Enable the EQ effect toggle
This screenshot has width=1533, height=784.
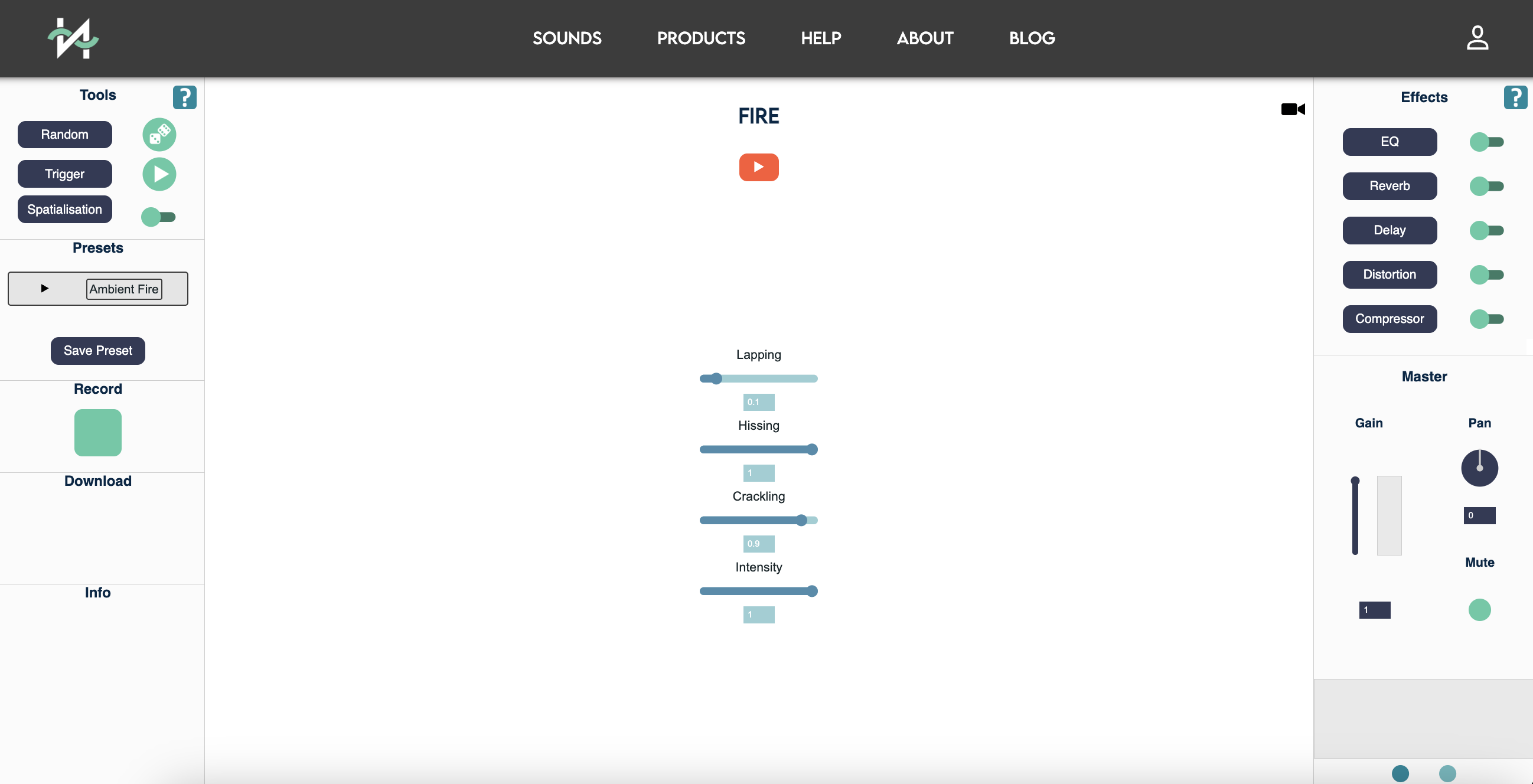pyautogui.click(x=1486, y=142)
